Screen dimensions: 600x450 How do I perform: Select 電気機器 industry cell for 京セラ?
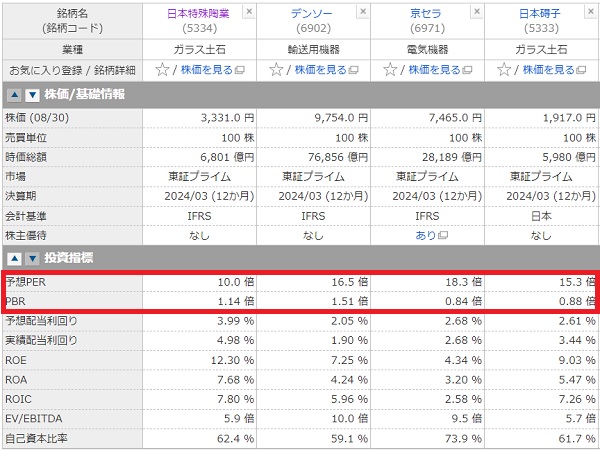point(427,50)
